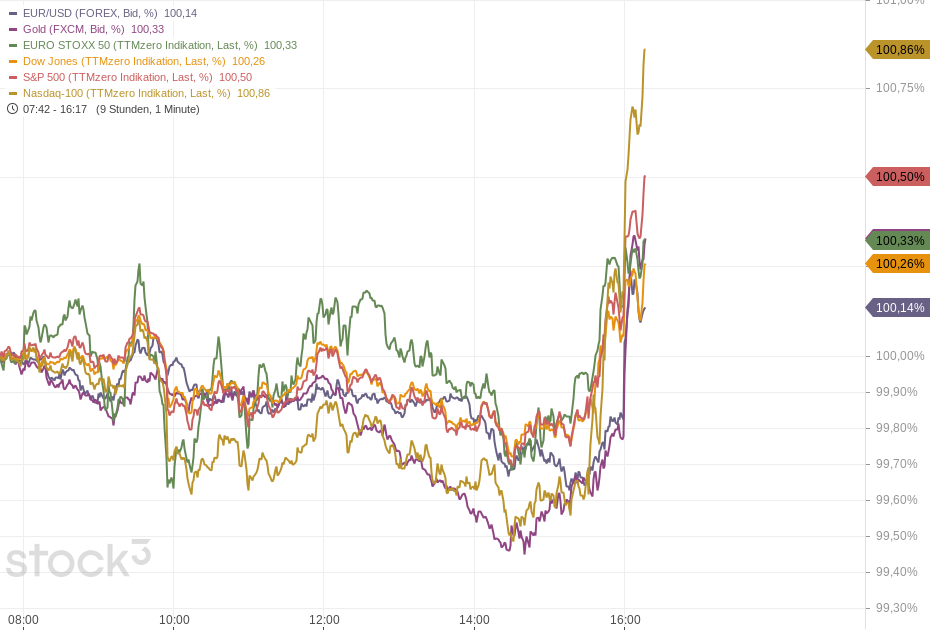Image resolution: width=930 pixels, height=630 pixels.
Task: Click the EUR/USD legend value 100,14
Action: [x=180, y=13]
